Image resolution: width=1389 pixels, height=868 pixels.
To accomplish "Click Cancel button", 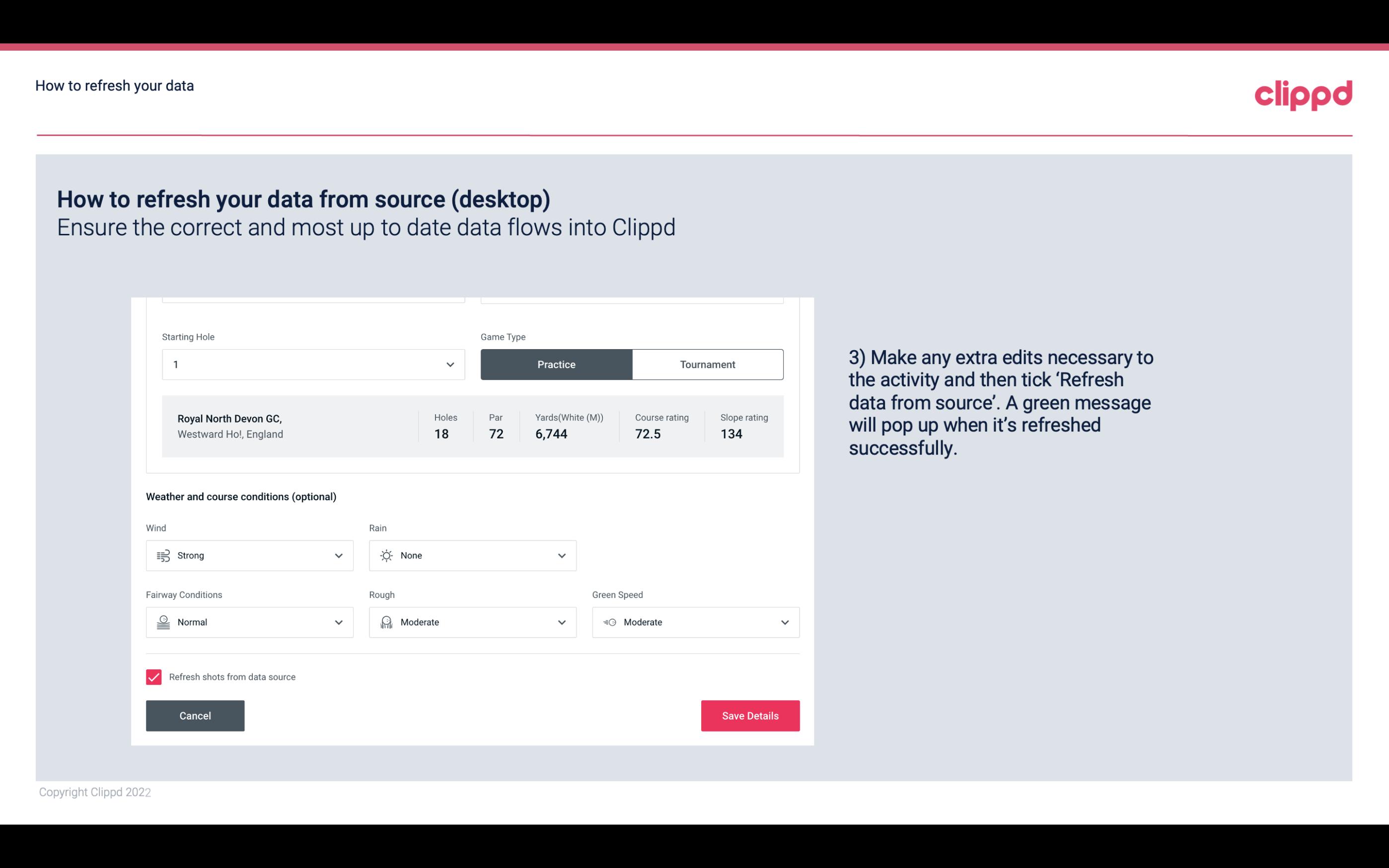I will [x=195, y=716].
